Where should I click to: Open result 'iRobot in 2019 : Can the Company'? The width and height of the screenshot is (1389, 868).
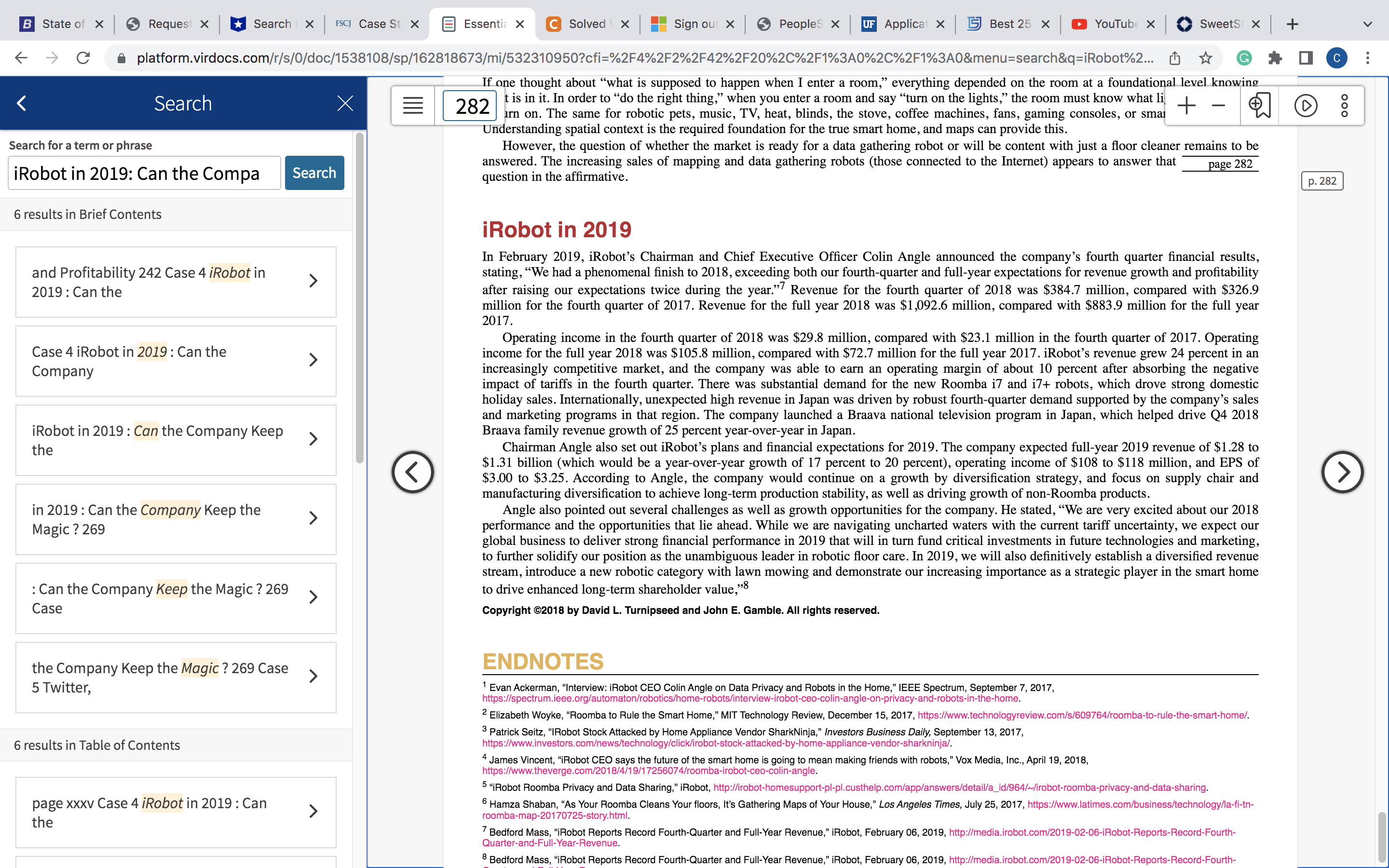(176, 440)
